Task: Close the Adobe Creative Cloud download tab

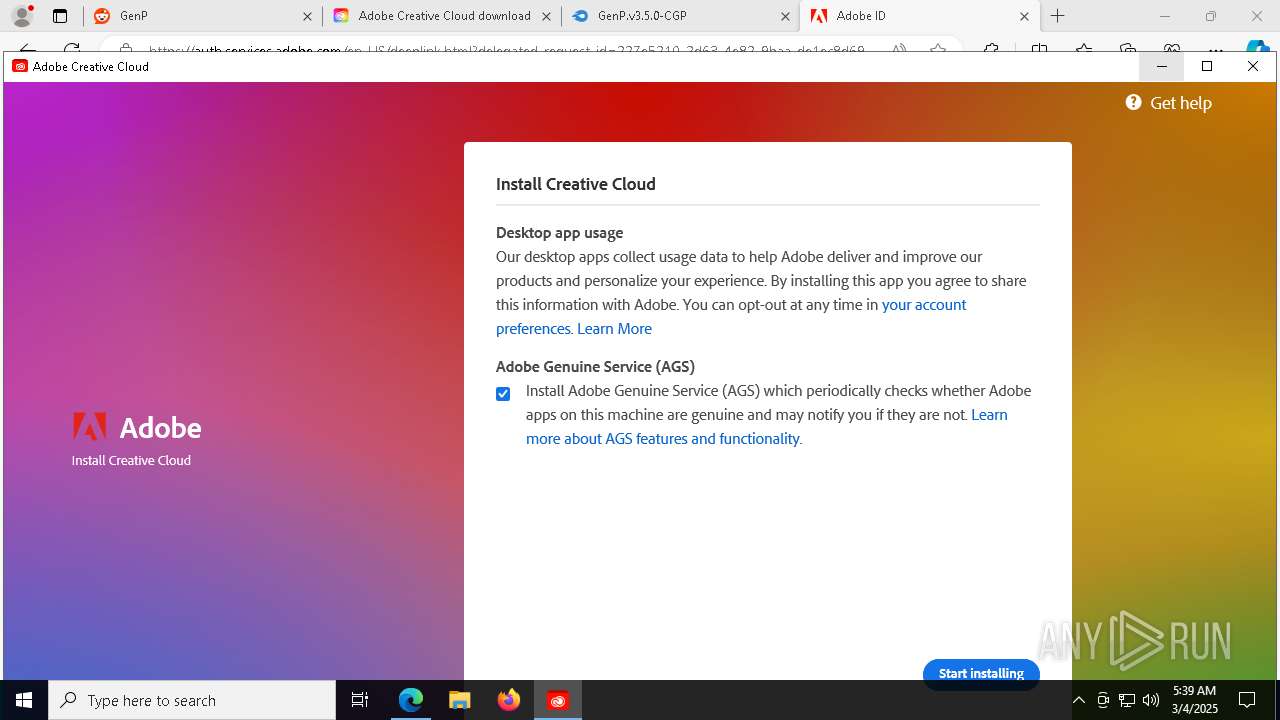Action: point(546,16)
